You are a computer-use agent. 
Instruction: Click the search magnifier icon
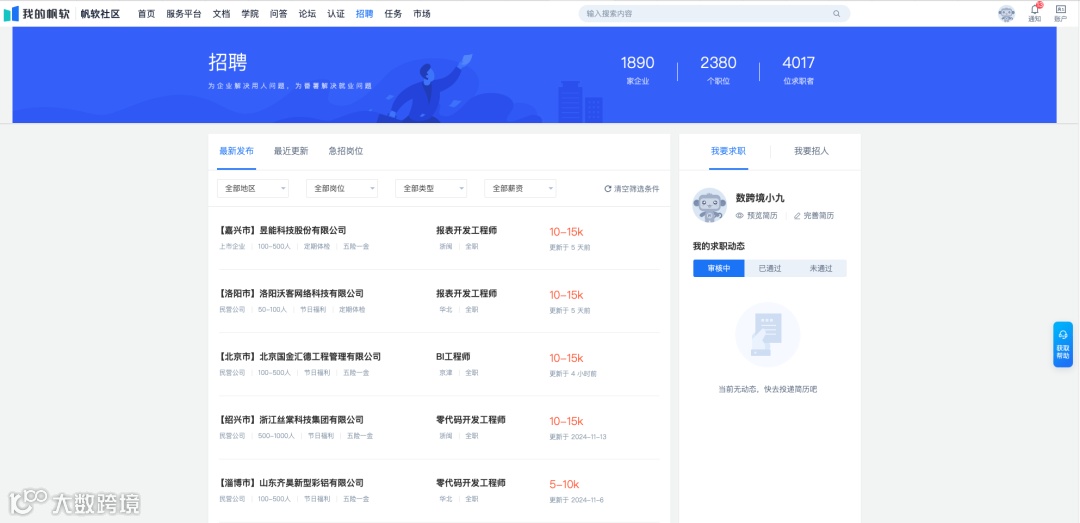tap(836, 14)
